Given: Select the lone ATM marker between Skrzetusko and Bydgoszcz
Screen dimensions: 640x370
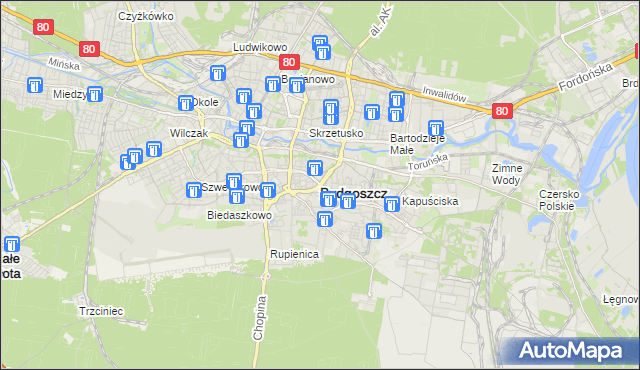Looking at the screenshot, I should pyautogui.click(x=315, y=168).
